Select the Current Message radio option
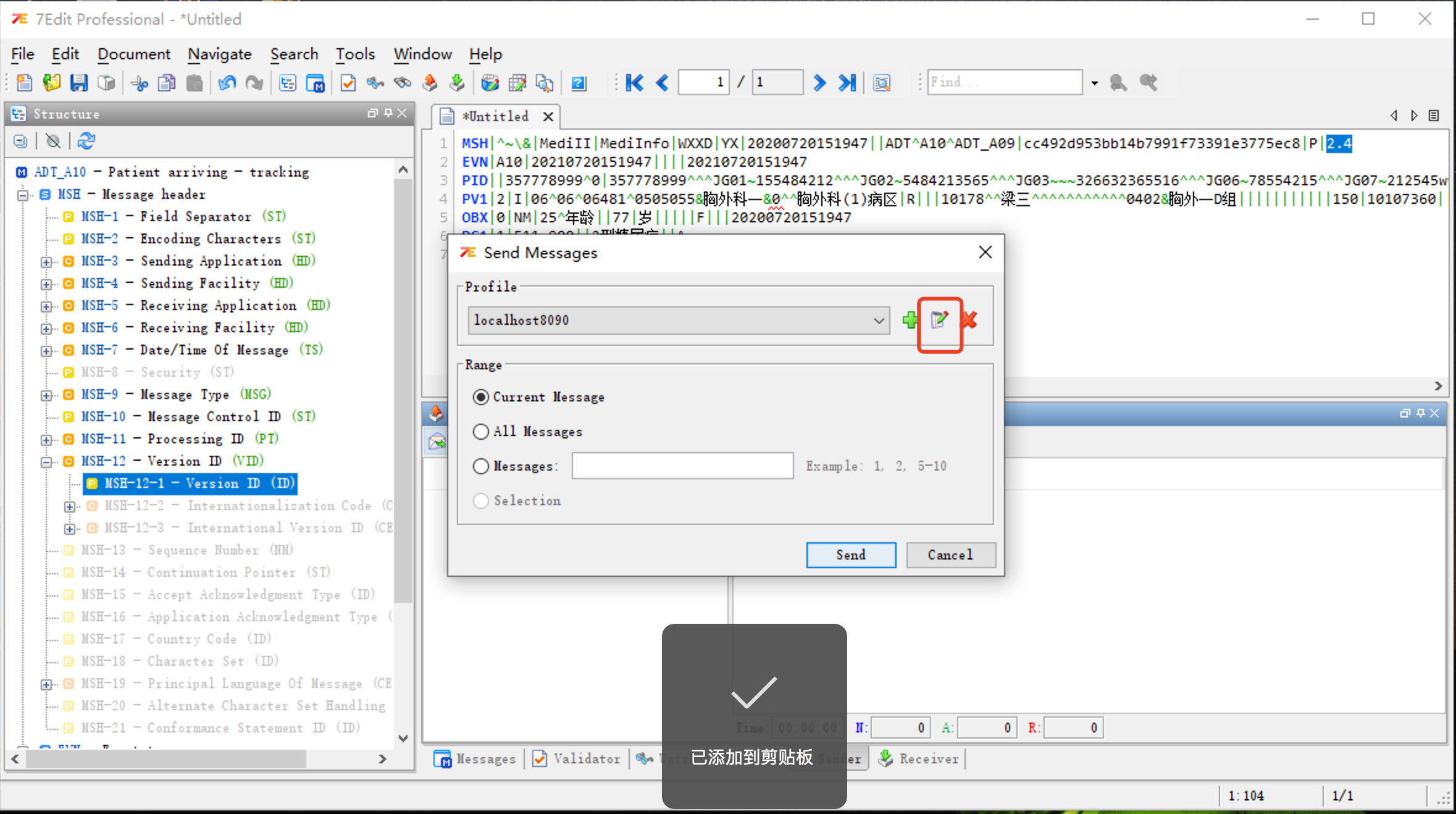The image size is (1456, 814). 481,397
